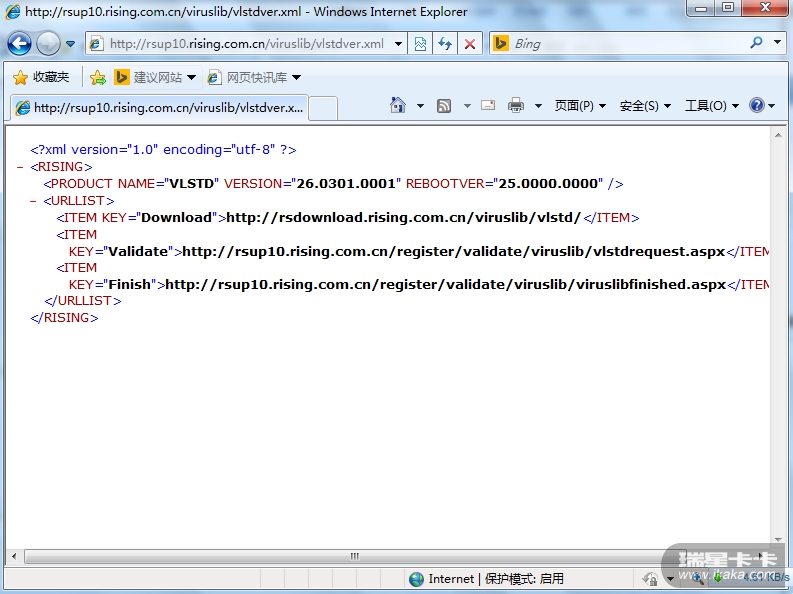793x594 pixels.
Task: Open the search provider dropdown arrow
Action: [777, 42]
